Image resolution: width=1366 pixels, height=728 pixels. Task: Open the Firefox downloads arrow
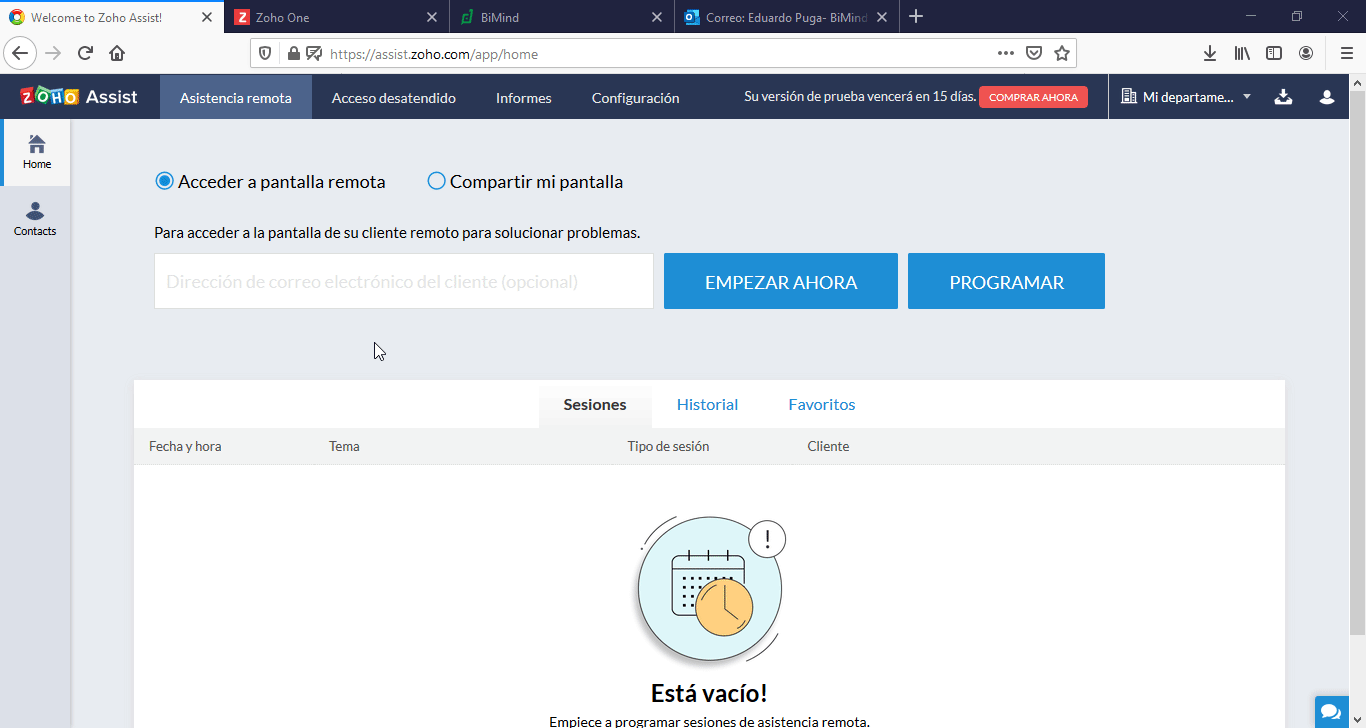(x=1210, y=54)
